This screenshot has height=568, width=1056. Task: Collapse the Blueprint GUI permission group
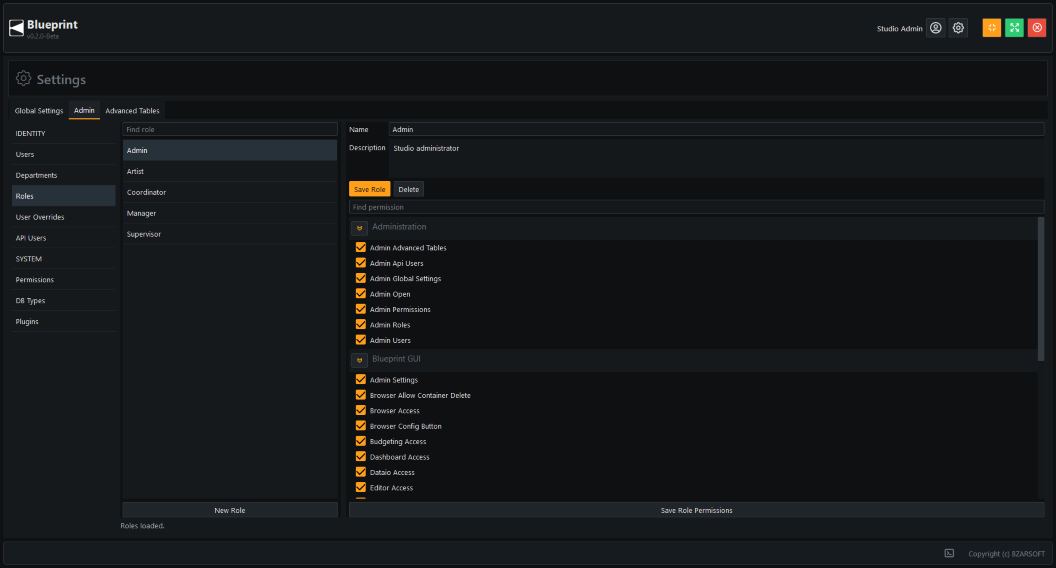(x=360, y=360)
